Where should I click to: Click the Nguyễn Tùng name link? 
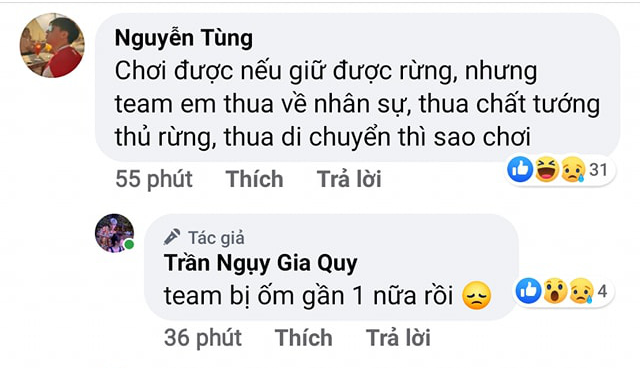coord(184,38)
